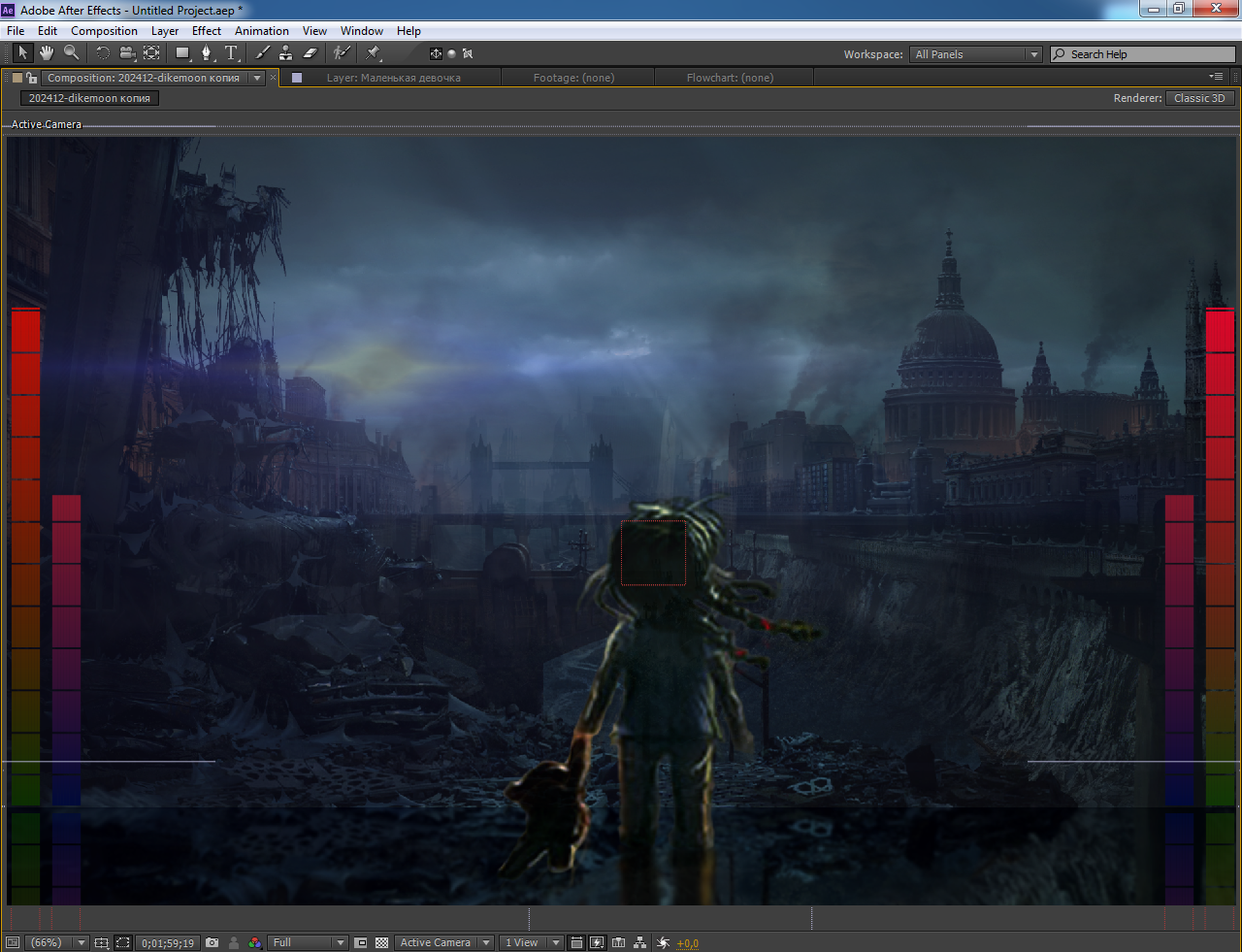Open Show Channel color management icon
Screen dimensions: 1242x952
(x=255, y=942)
